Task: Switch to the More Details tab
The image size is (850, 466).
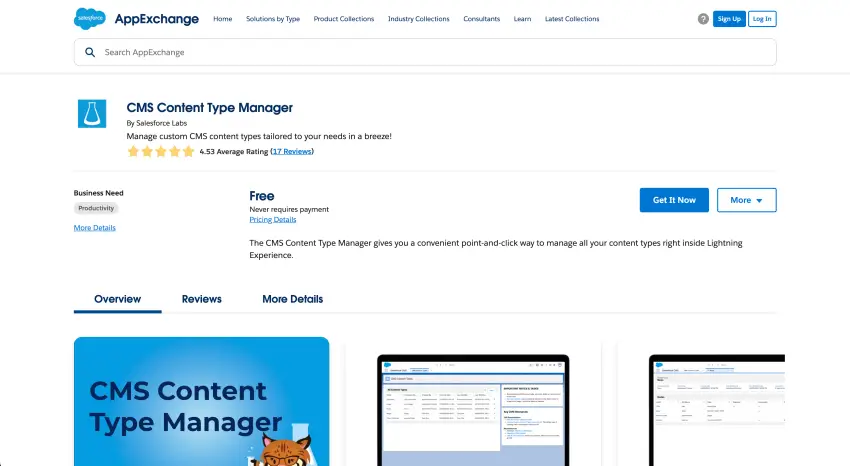Action: tap(293, 299)
